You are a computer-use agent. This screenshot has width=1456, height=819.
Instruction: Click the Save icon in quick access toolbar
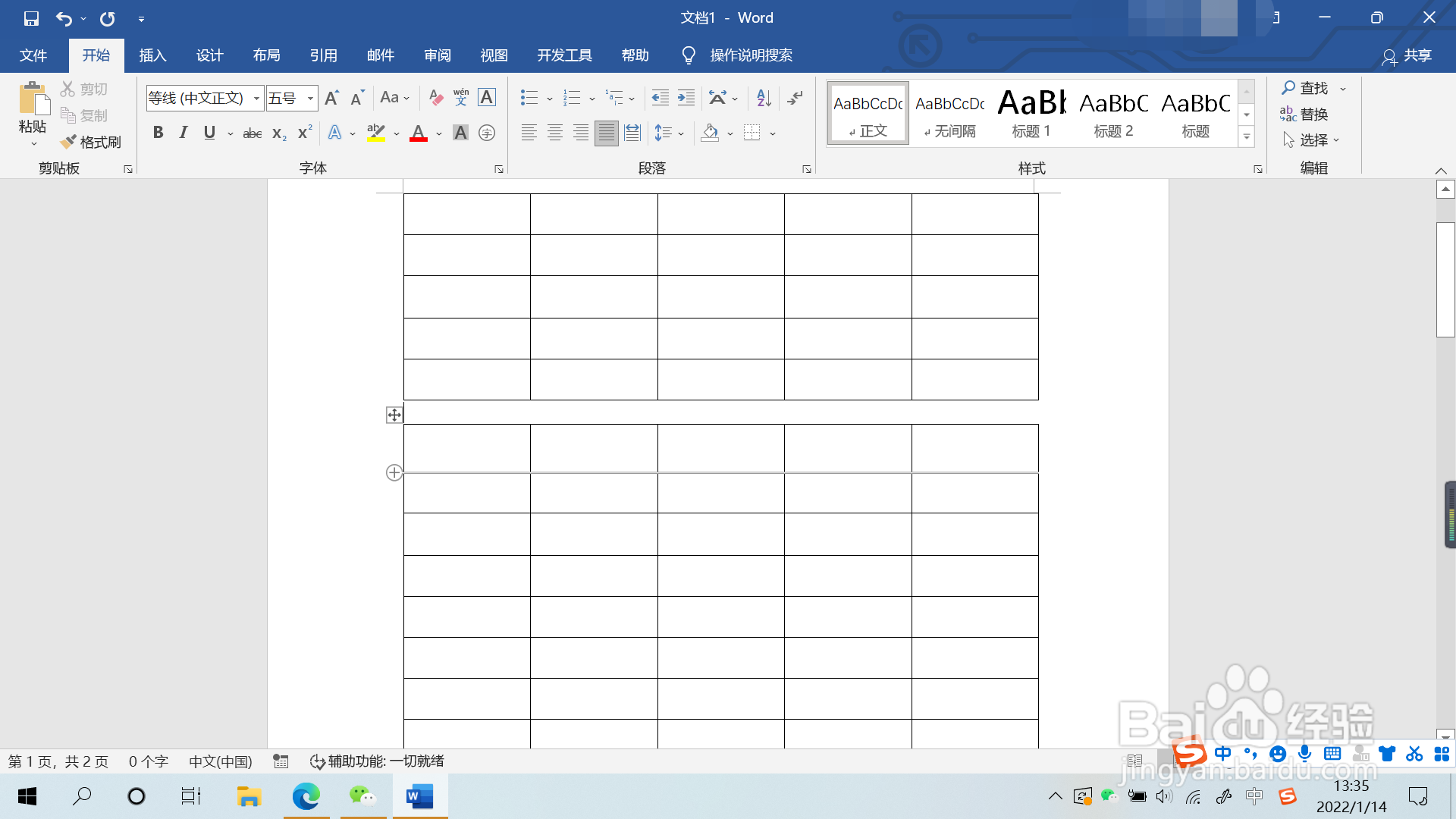[31, 17]
